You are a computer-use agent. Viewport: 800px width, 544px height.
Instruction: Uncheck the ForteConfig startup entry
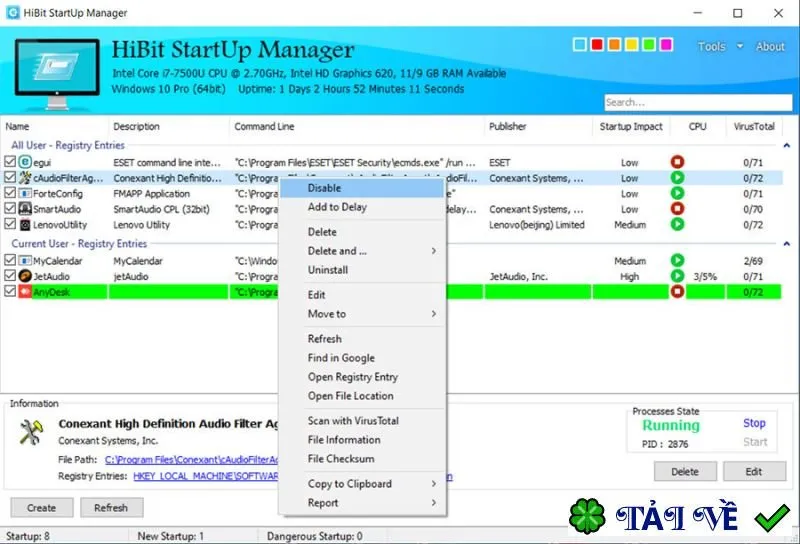pos(10,193)
